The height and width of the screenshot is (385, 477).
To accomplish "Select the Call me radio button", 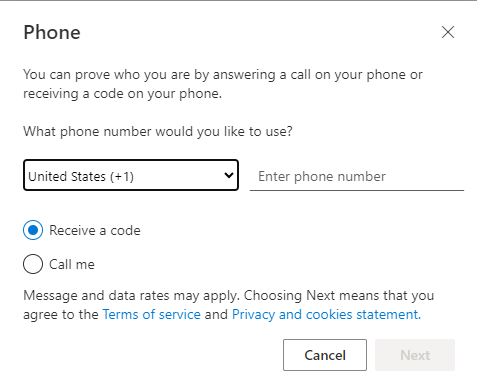I will point(33,264).
